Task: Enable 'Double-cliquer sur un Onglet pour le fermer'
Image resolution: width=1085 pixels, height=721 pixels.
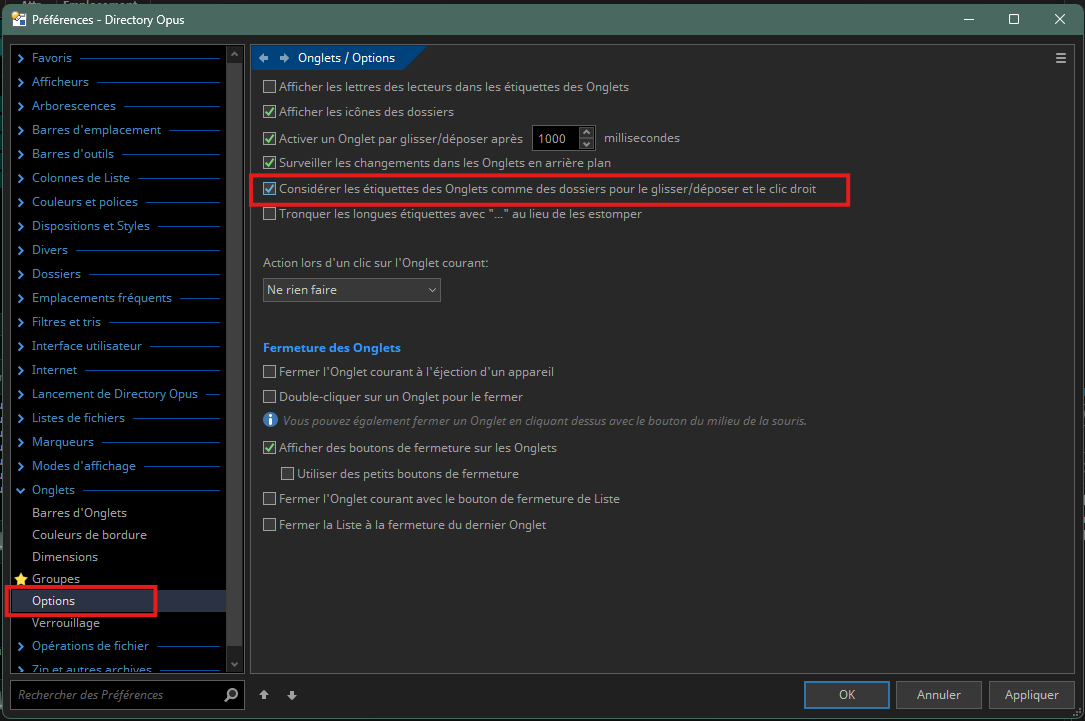Action: (x=270, y=397)
